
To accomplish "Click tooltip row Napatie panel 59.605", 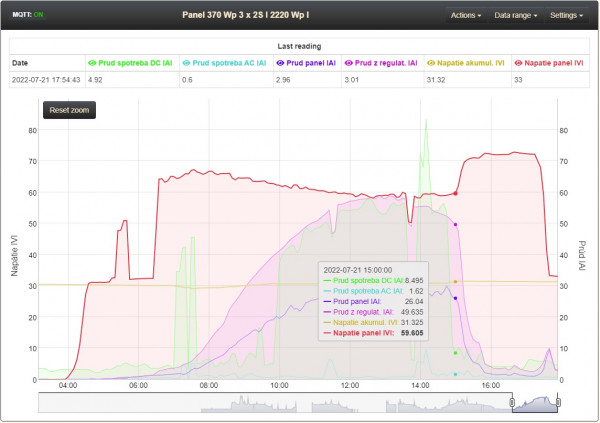I will click(x=373, y=333).
